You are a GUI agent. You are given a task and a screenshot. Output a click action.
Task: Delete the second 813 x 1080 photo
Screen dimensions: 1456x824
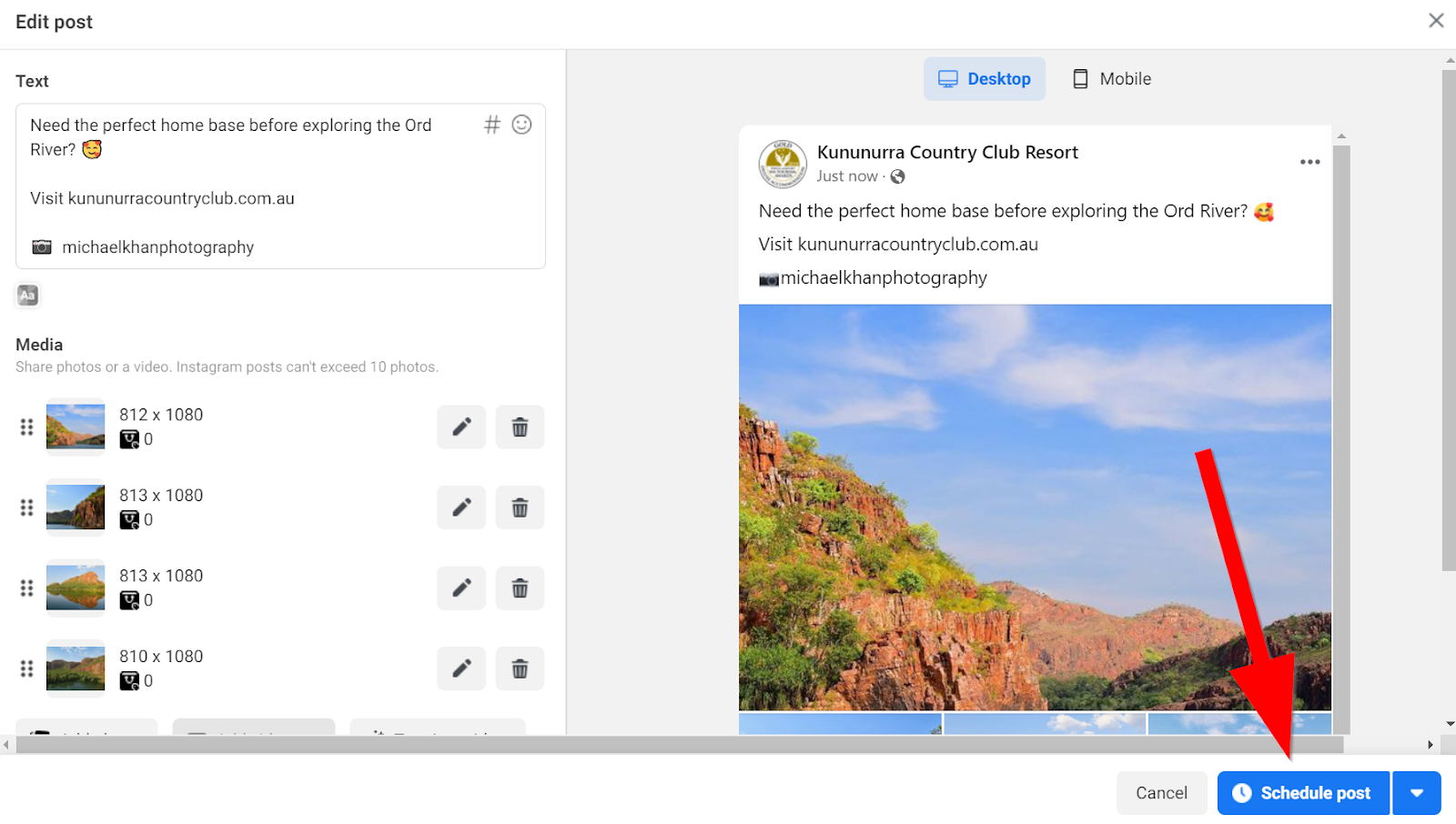[520, 588]
